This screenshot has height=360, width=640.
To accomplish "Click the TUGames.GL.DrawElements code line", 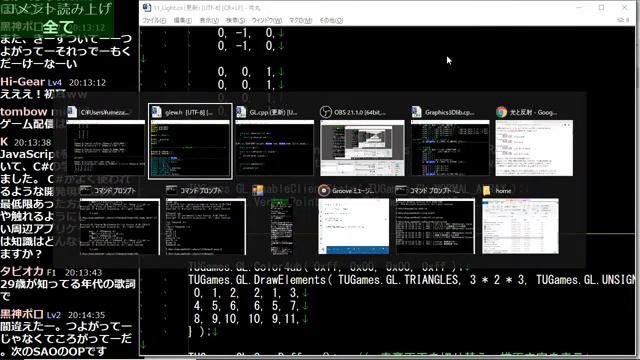I will (412, 280).
